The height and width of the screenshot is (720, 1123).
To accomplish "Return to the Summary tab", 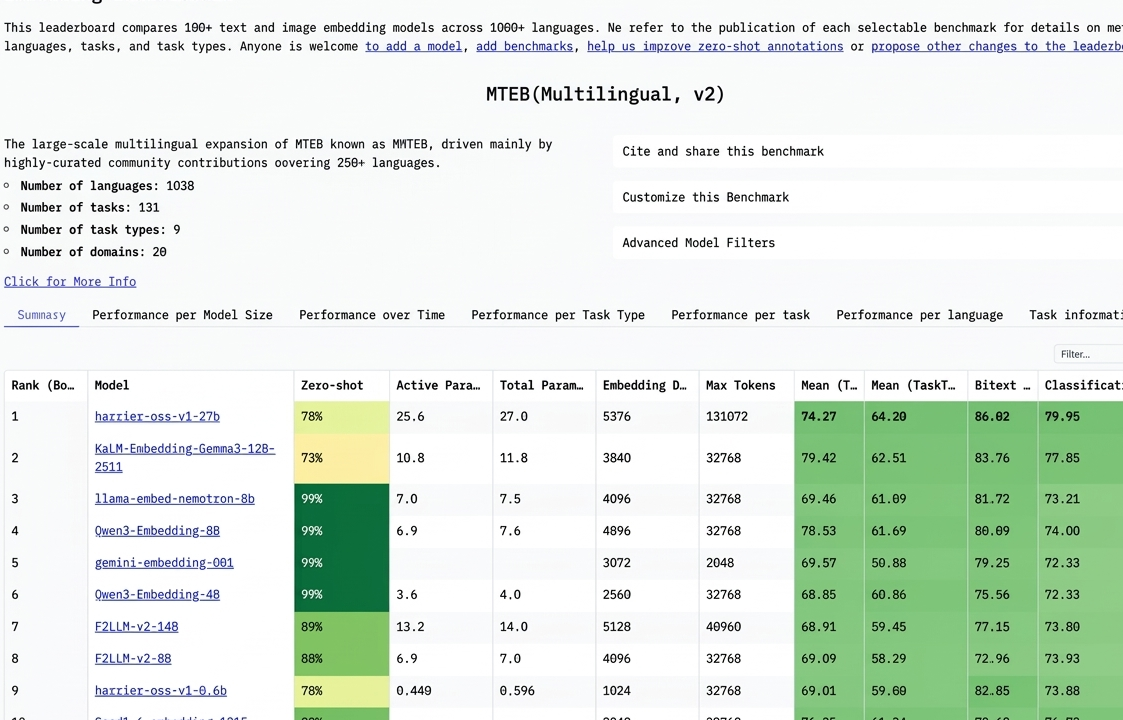I will pos(41,314).
